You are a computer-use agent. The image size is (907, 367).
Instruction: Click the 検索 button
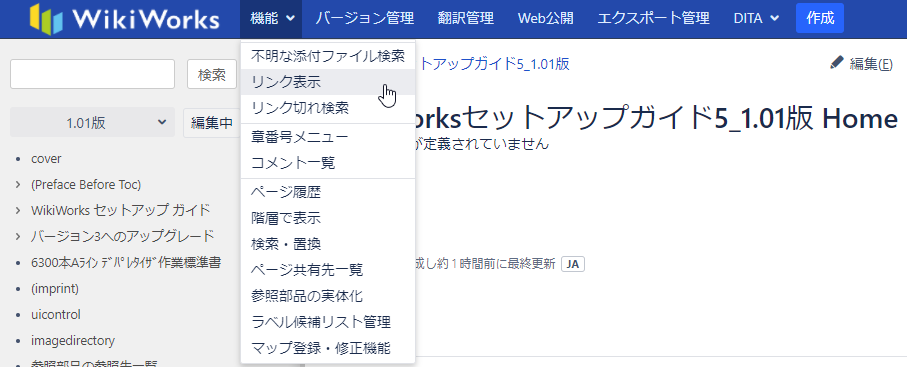pos(212,74)
